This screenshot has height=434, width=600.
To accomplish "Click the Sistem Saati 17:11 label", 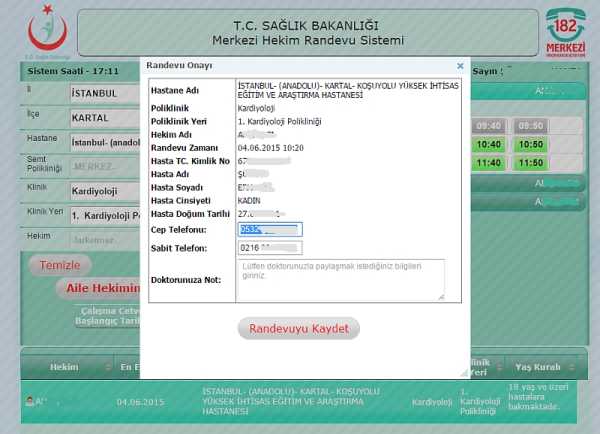I will pos(73,71).
